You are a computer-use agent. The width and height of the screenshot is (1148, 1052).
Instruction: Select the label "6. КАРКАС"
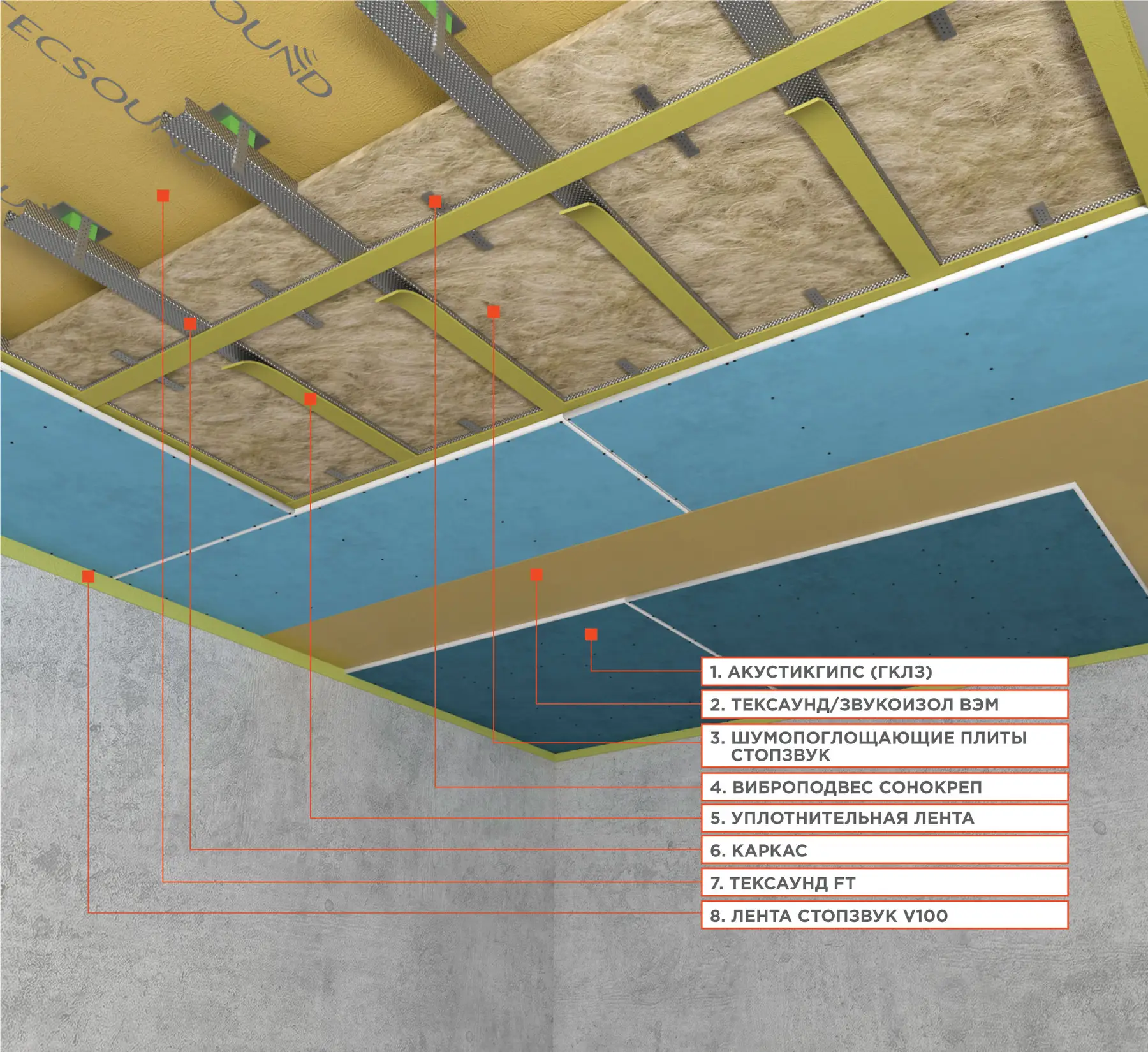coord(885,850)
